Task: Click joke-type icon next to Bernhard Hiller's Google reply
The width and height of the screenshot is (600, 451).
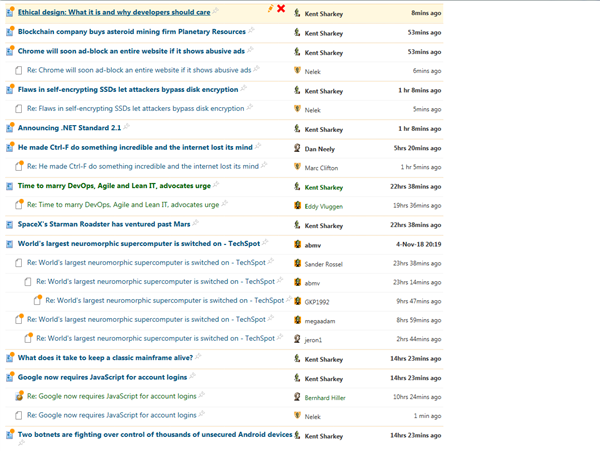Action: (19, 396)
